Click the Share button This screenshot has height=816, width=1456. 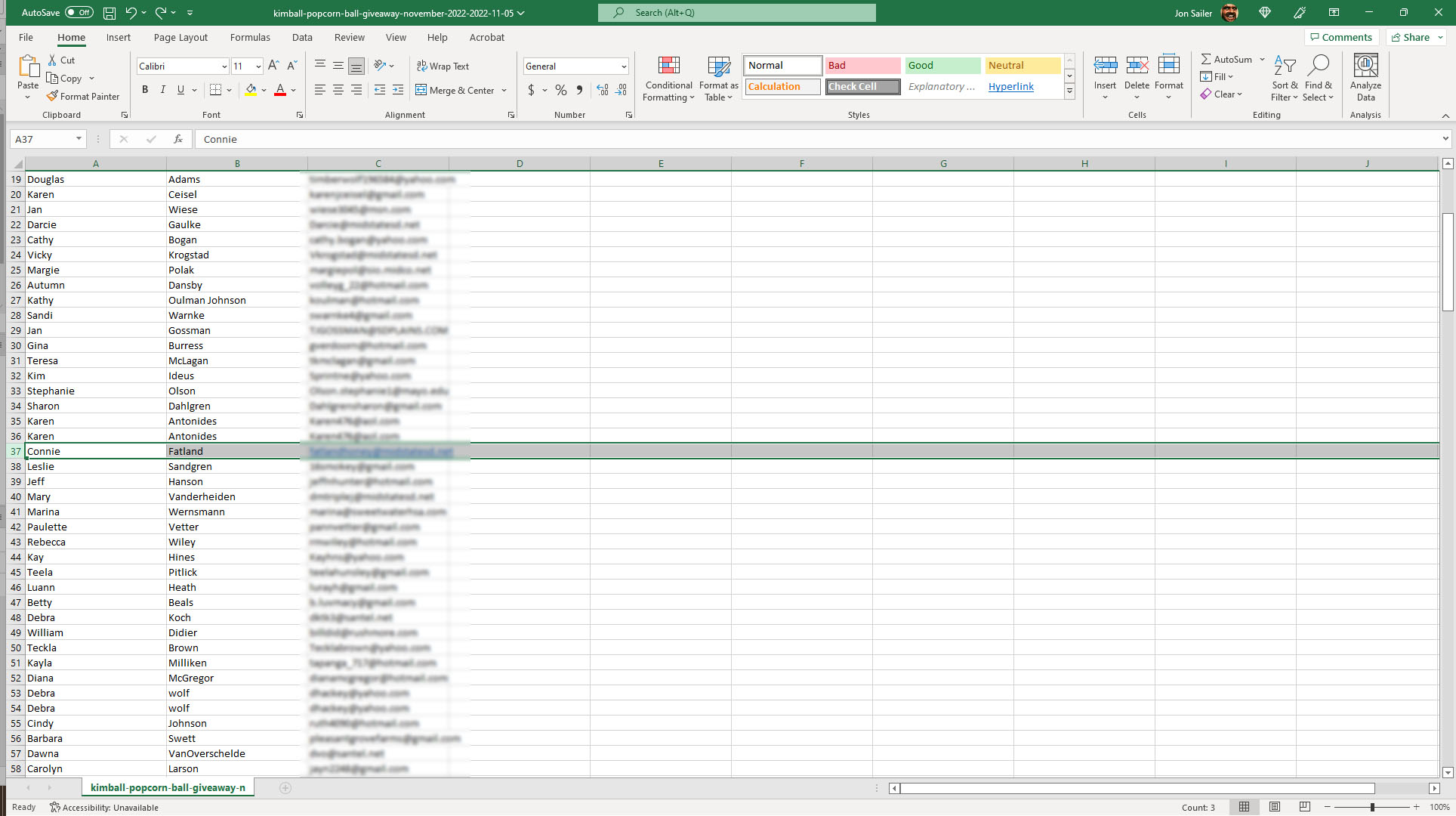coord(1410,37)
